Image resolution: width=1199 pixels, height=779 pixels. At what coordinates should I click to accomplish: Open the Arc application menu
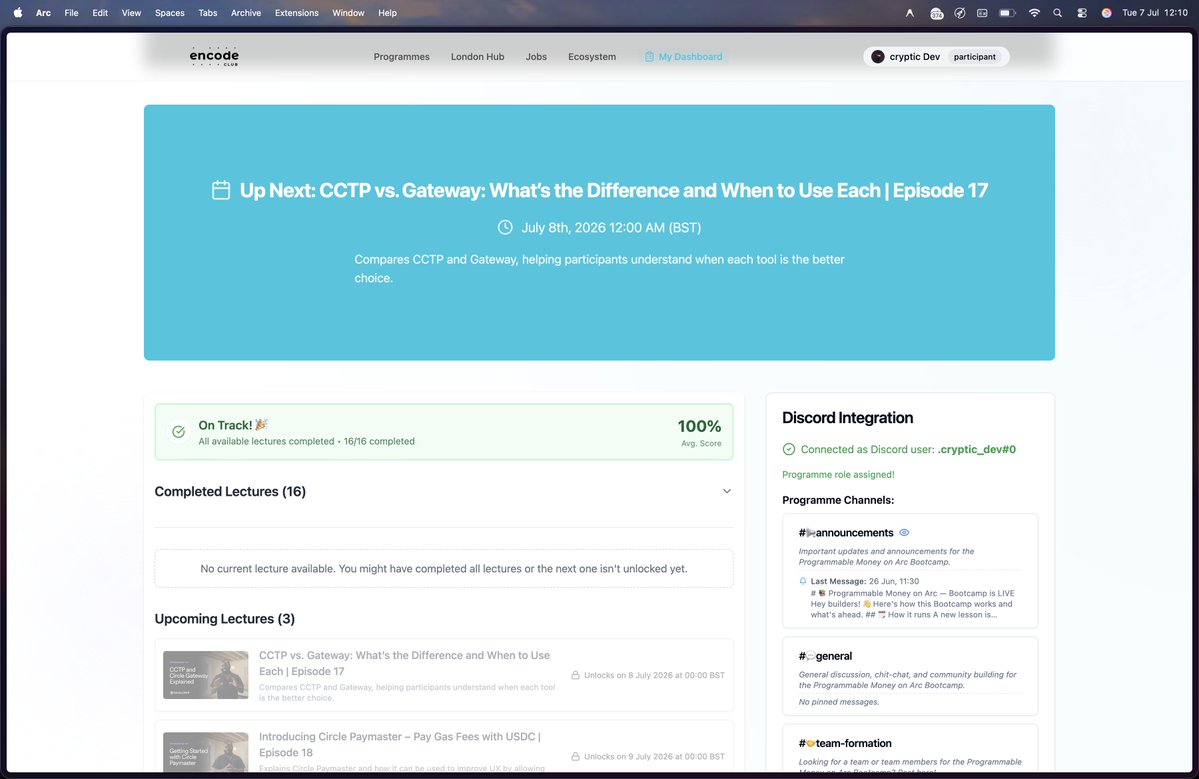tap(44, 13)
